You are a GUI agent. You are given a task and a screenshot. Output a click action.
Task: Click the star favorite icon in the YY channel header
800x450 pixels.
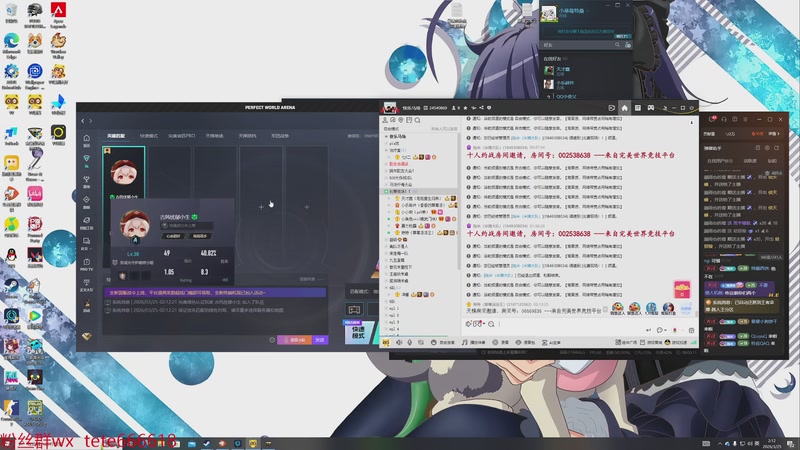click(x=465, y=108)
